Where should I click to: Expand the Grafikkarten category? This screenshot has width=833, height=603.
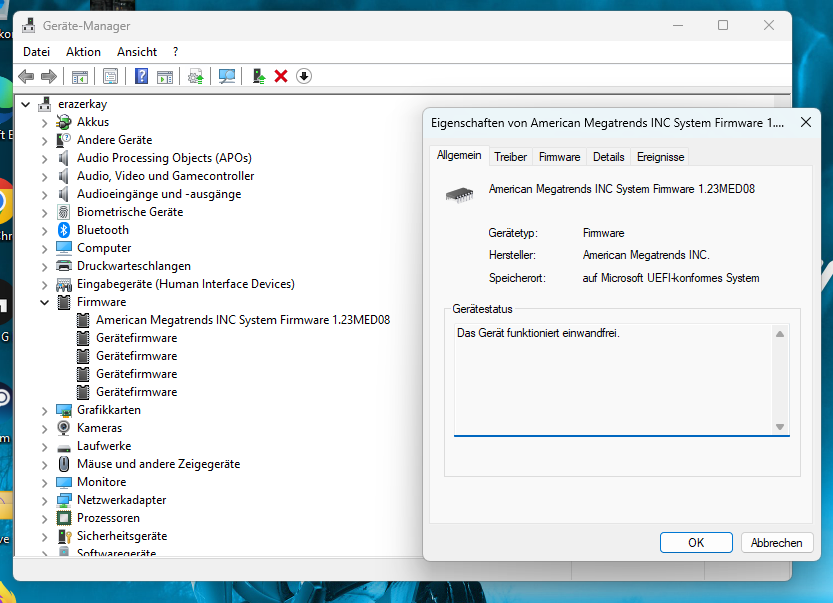click(x=43, y=409)
